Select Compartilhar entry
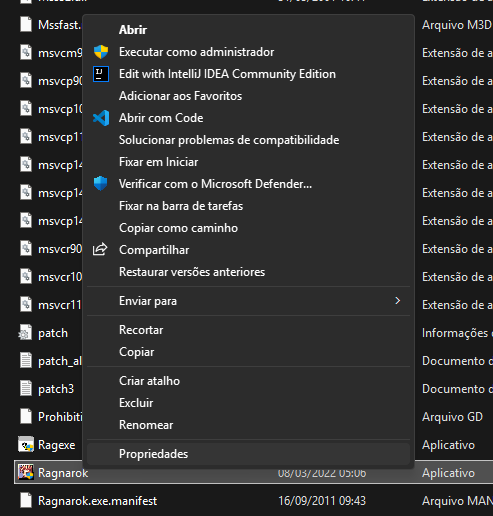 tap(154, 250)
